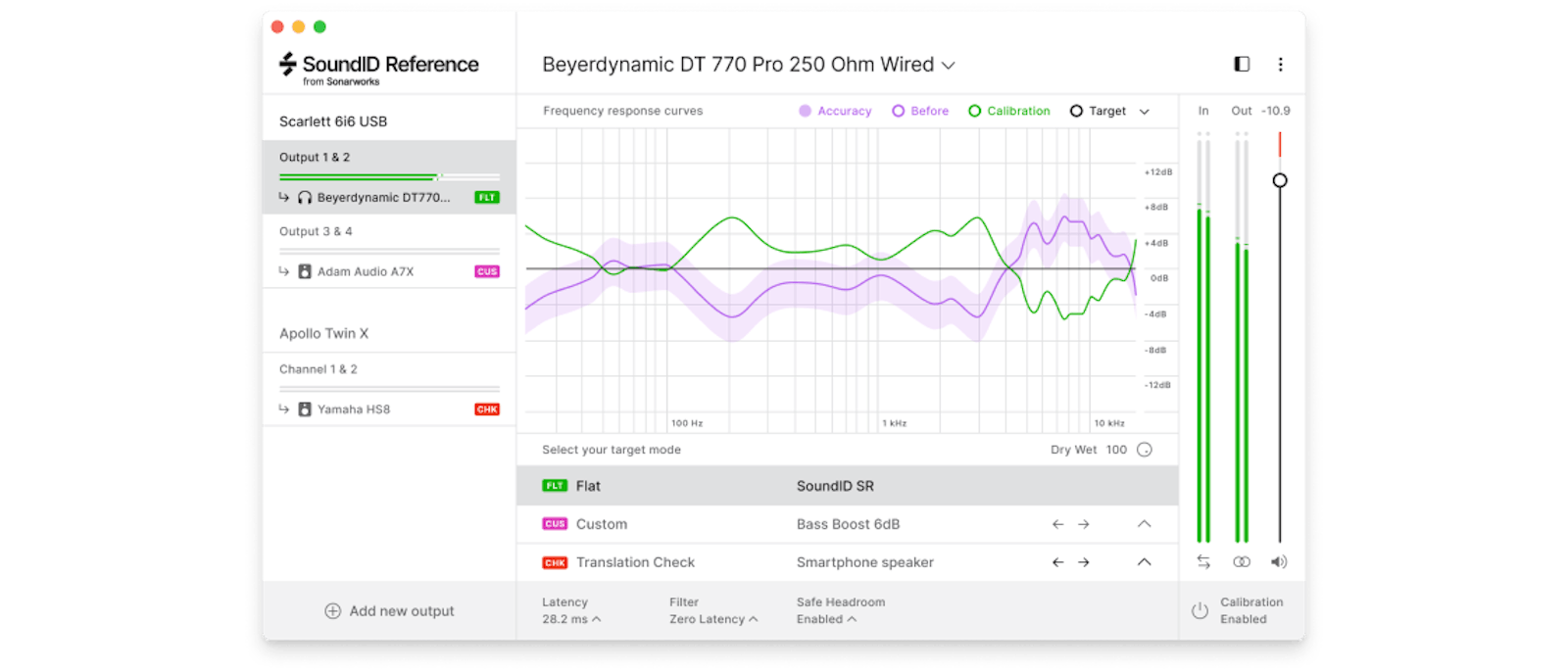The height and width of the screenshot is (672, 1568).
Task: Click Add new output
Action: pyautogui.click(x=389, y=611)
